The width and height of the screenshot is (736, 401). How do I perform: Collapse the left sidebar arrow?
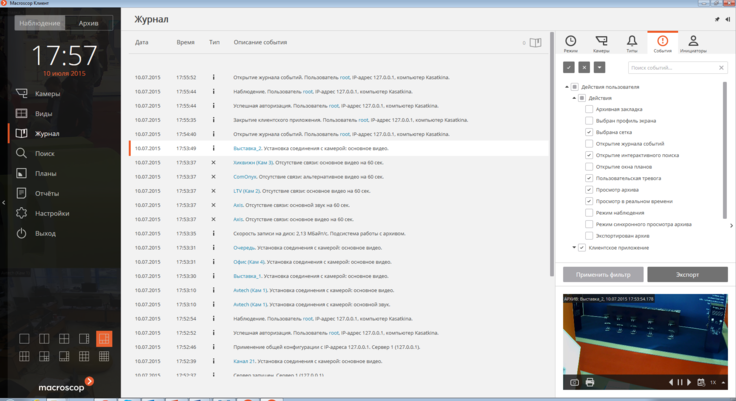tap(4, 203)
